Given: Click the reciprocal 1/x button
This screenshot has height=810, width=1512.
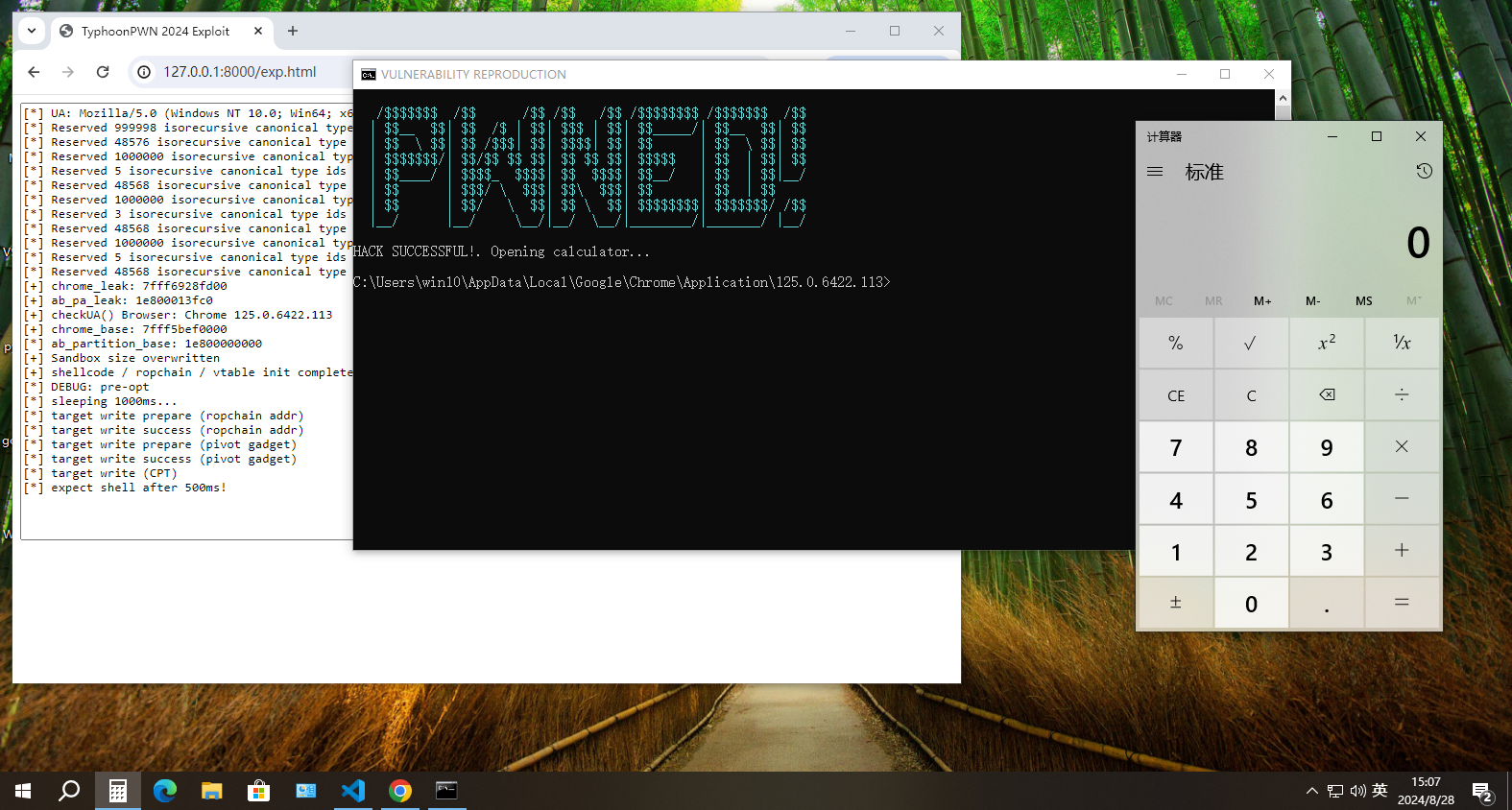Looking at the screenshot, I should click(1402, 343).
